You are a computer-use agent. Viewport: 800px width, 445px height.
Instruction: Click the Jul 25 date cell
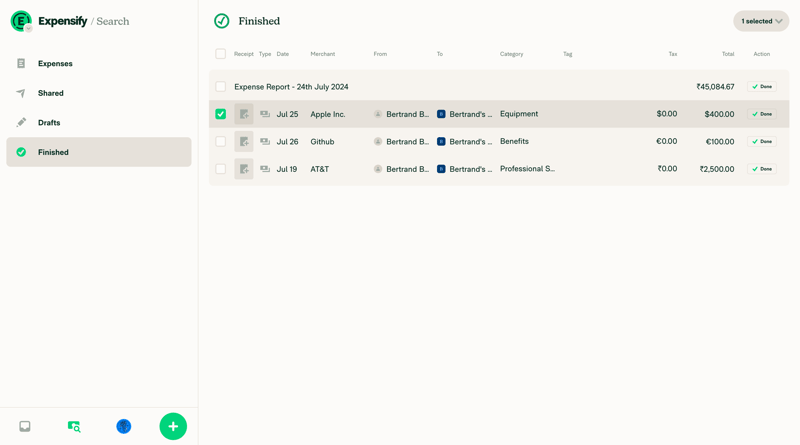(x=287, y=114)
